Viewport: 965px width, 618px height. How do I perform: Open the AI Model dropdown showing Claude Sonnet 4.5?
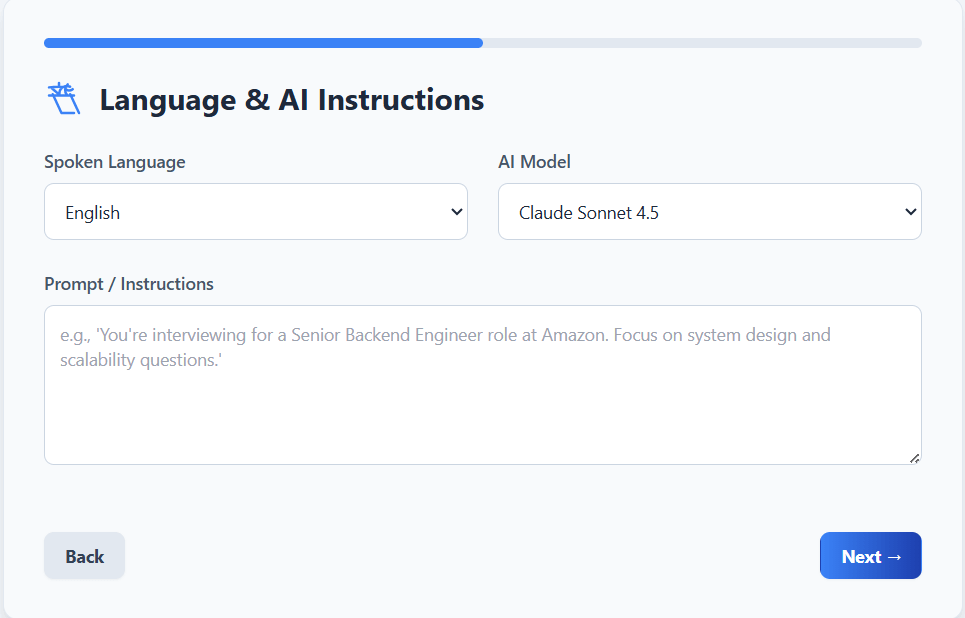(710, 212)
